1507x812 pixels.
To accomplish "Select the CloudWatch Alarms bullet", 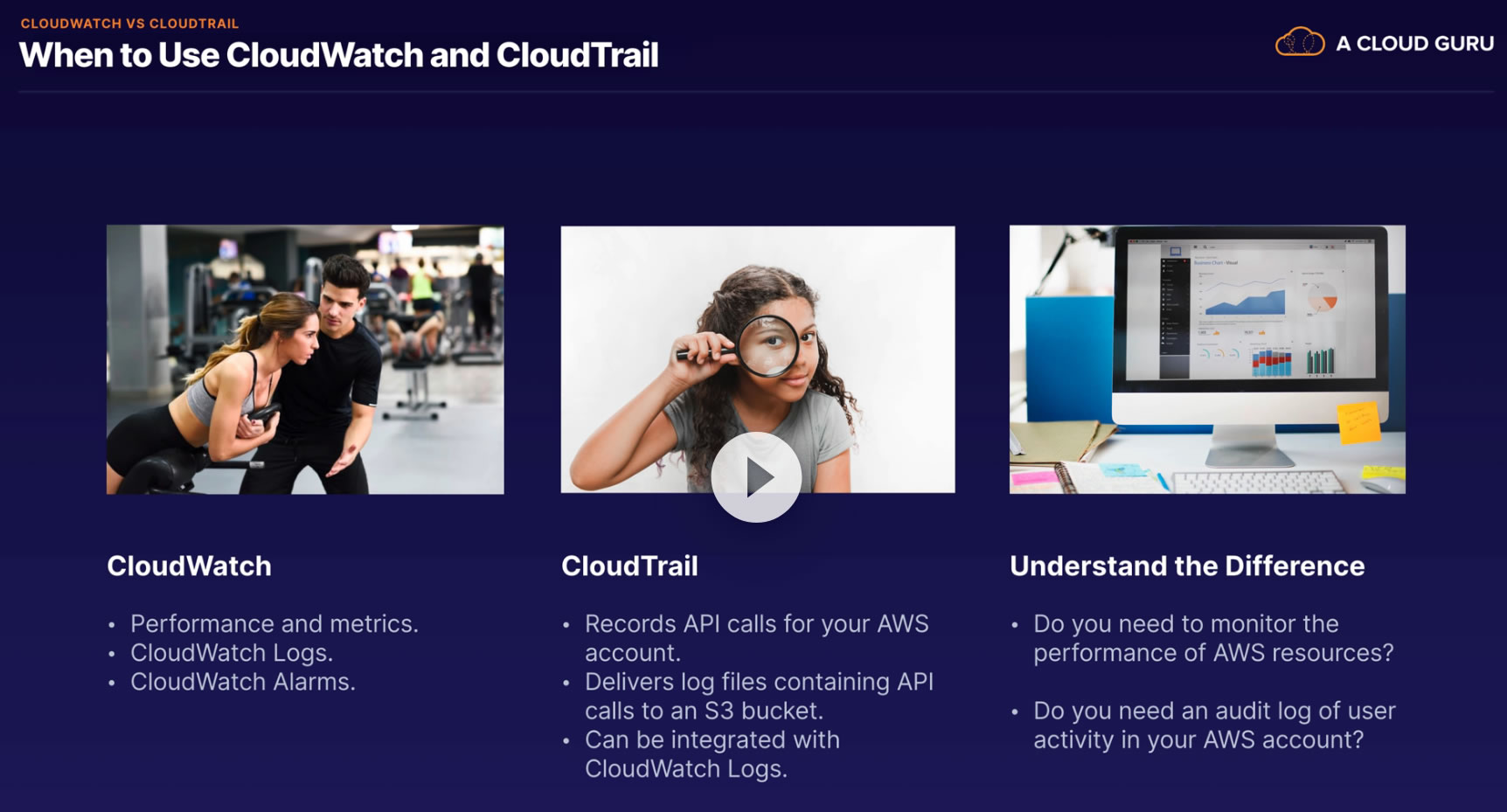I will 243,682.
